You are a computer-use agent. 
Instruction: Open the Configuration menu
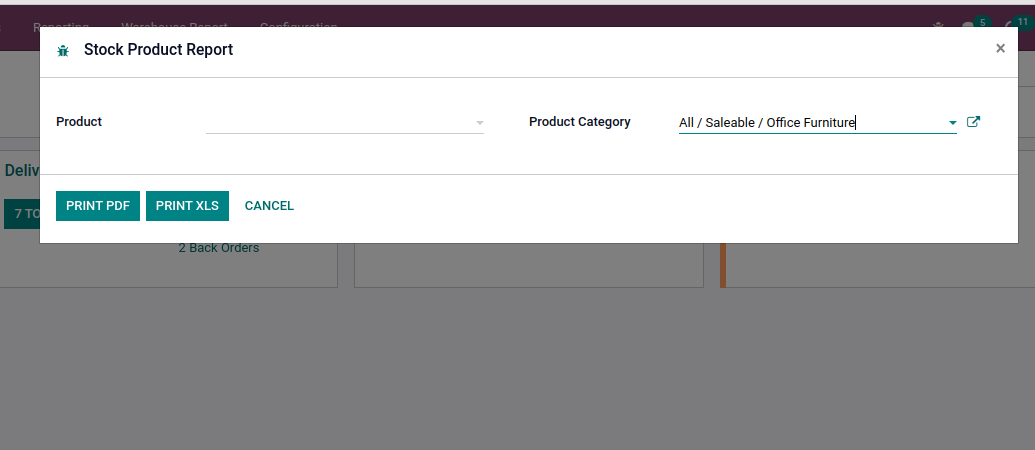coord(298,25)
